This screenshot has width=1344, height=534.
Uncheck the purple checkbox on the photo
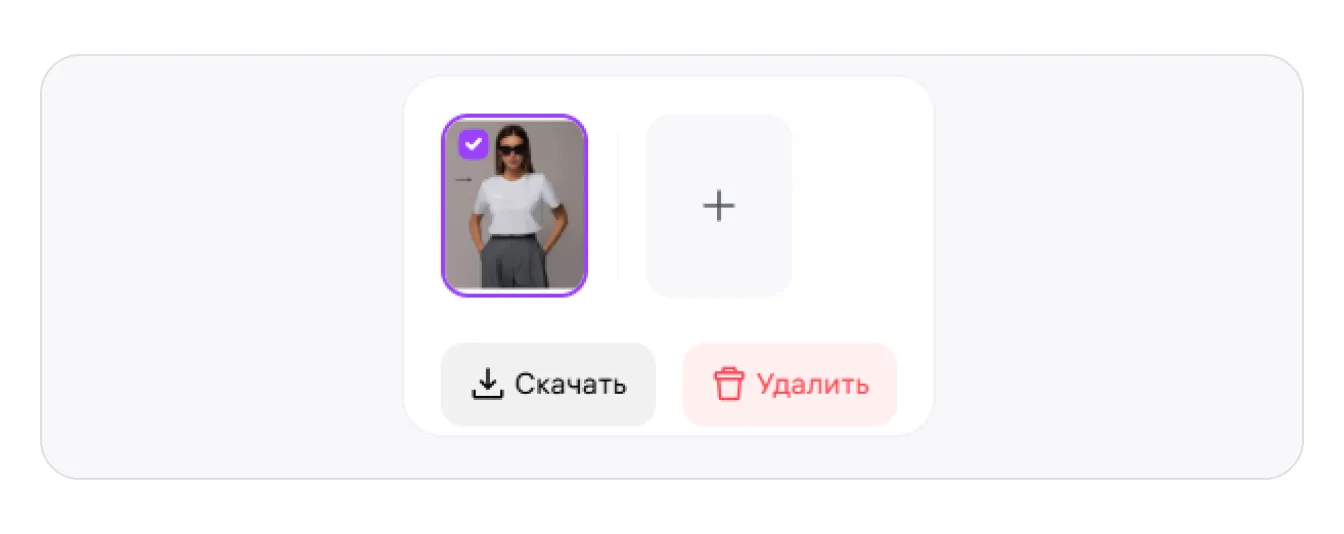pos(473,144)
